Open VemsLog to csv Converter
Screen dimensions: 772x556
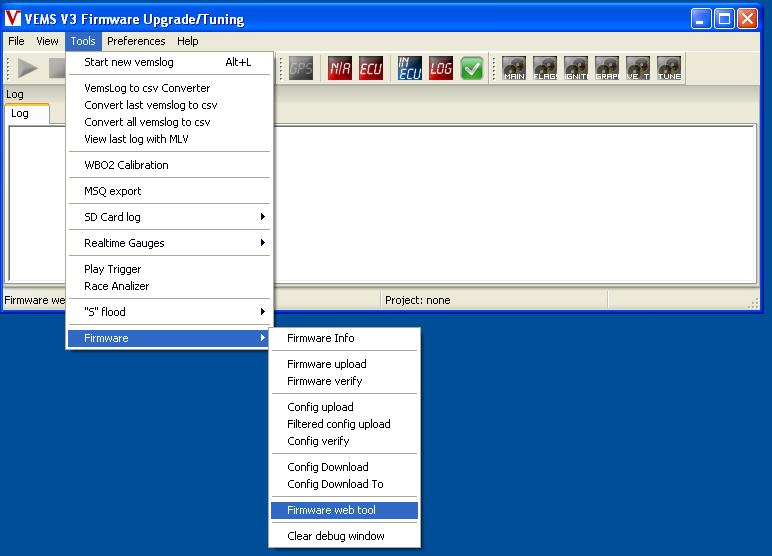click(169, 88)
